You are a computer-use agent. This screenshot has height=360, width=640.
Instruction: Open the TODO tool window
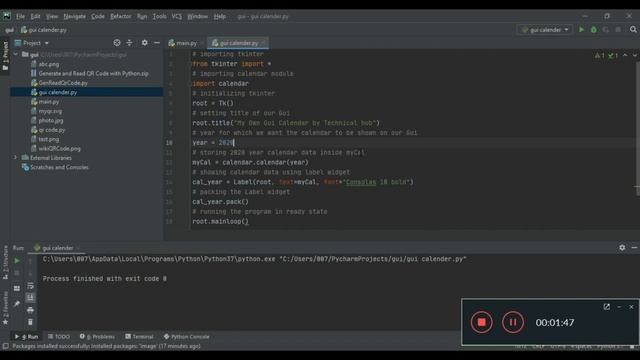(59, 337)
